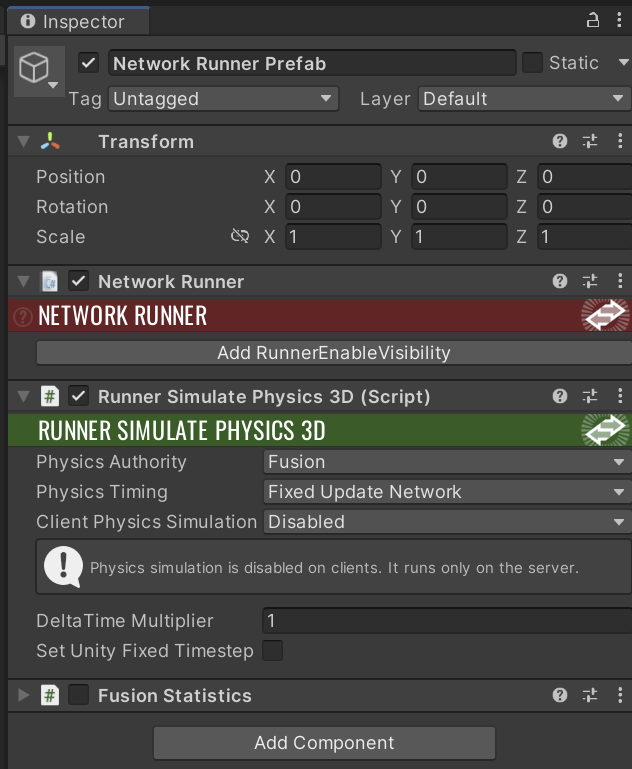632x769 pixels.
Task: Check Set Unity Fixed Timestep
Action: pos(273,651)
